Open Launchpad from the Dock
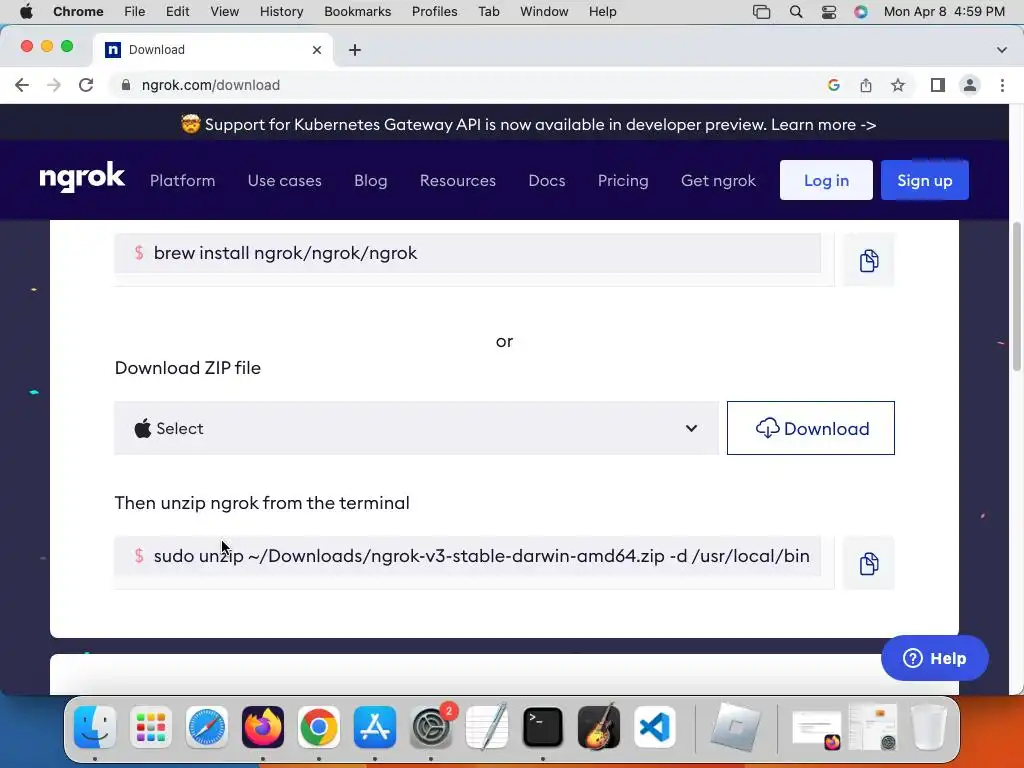Image resolution: width=1024 pixels, height=768 pixels. click(151, 726)
